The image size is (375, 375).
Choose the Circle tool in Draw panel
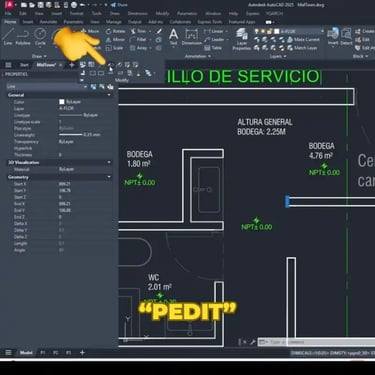click(40, 36)
